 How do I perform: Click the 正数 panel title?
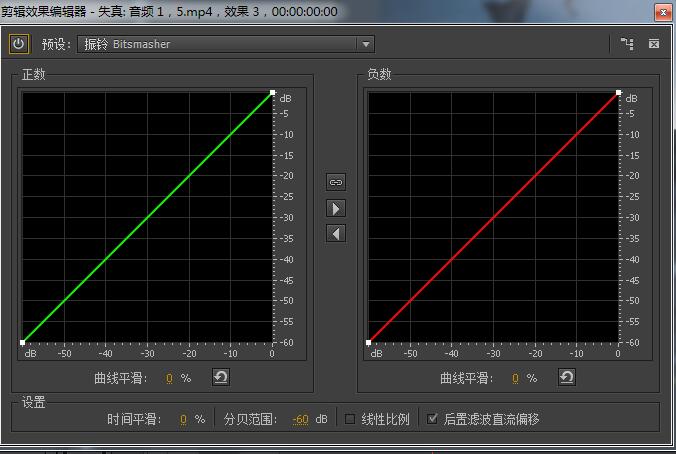(34, 74)
